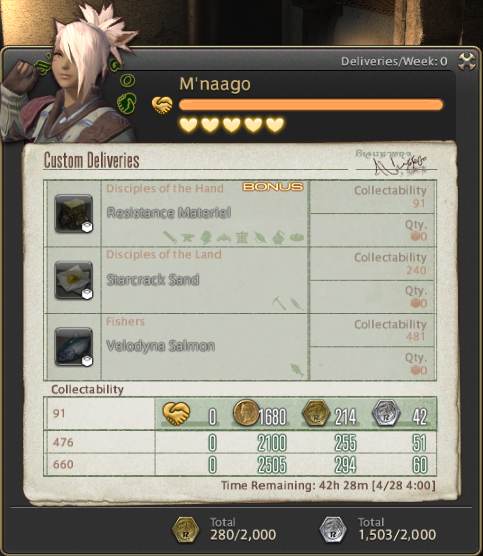Click the yellow scrip Total icon at bottom
Image resolution: width=483 pixels, height=556 pixels.
pyautogui.click(x=185, y=530)
